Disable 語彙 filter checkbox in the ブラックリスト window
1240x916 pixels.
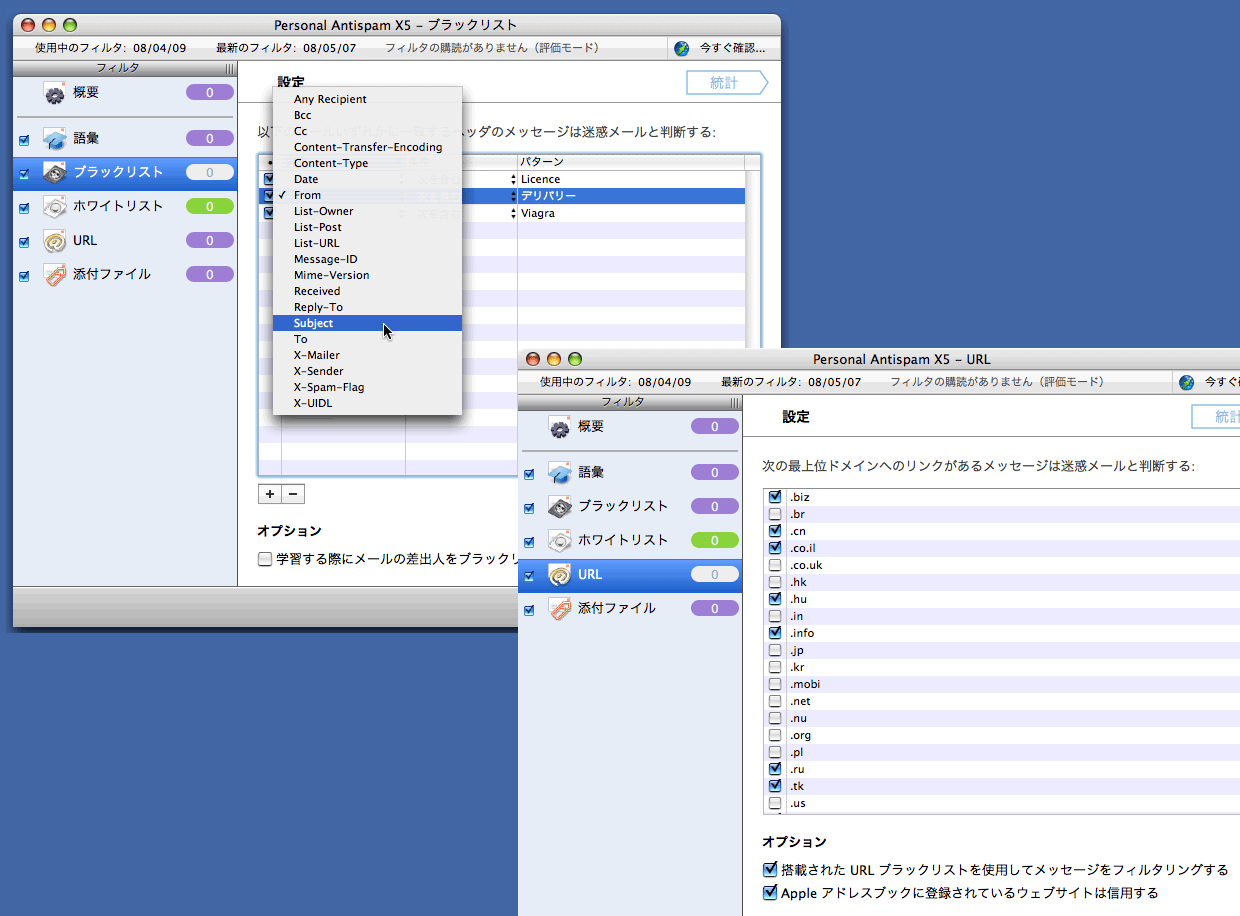(x=24, y=140)
